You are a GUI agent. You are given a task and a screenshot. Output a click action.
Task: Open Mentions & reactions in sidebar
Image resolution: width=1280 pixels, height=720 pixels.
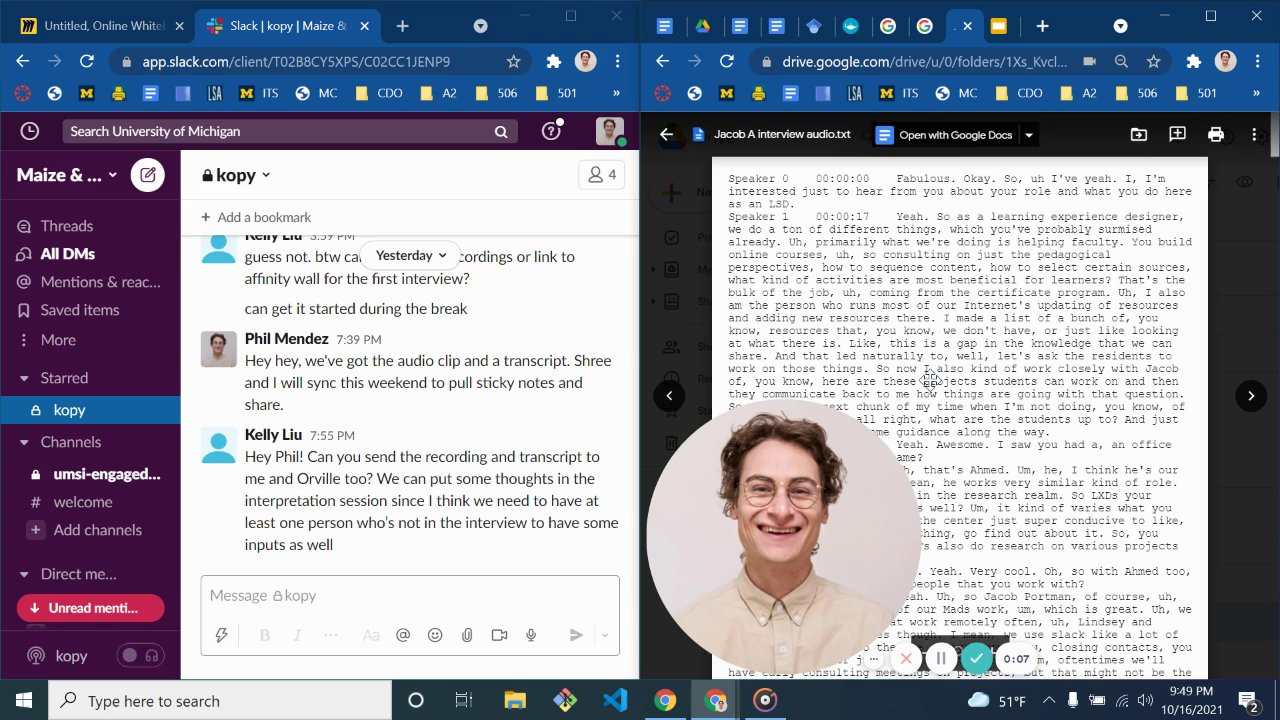[90, 282]
